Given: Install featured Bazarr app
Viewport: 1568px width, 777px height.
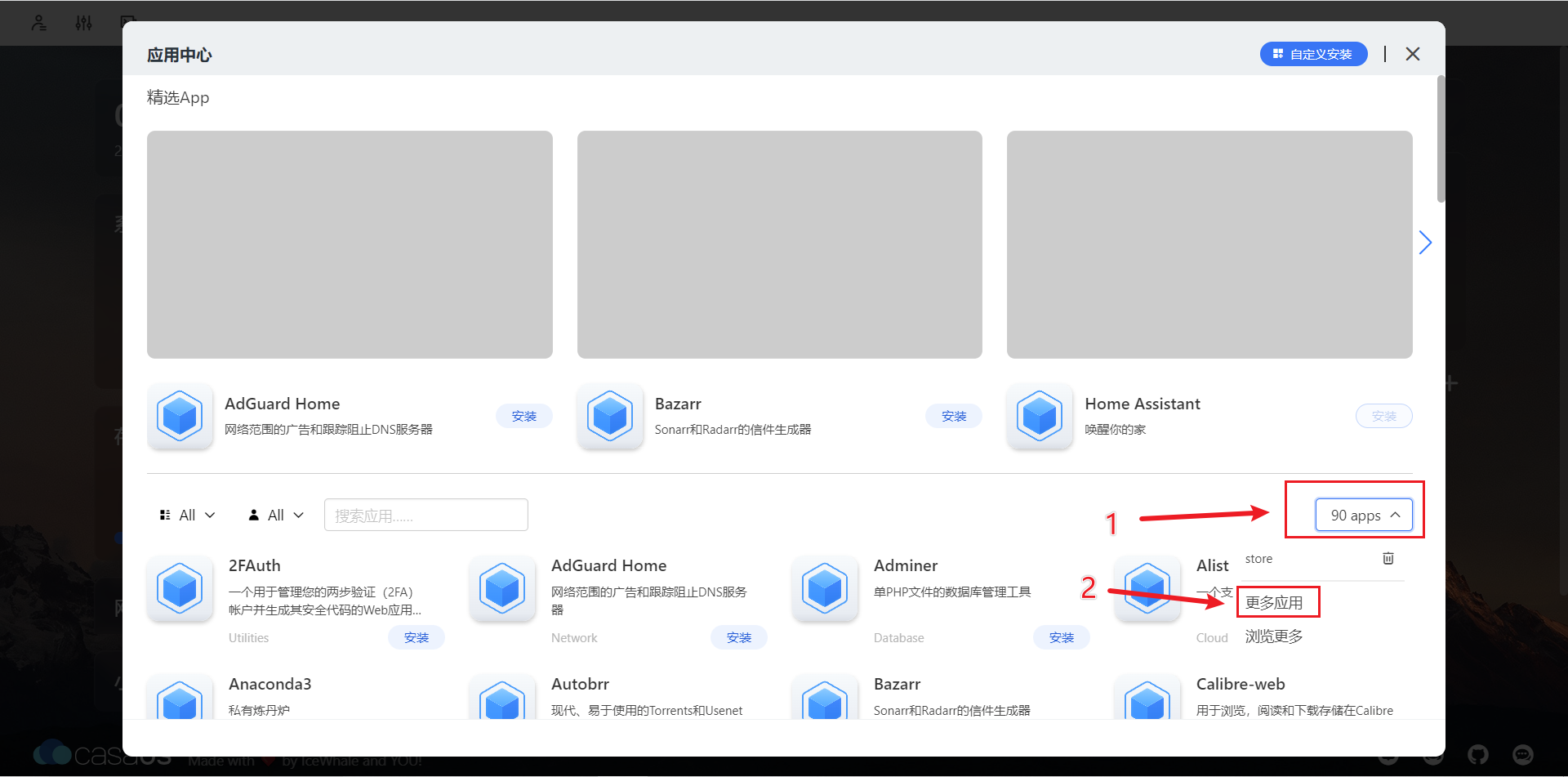Looking at the screenshot, I should [954, 416].
